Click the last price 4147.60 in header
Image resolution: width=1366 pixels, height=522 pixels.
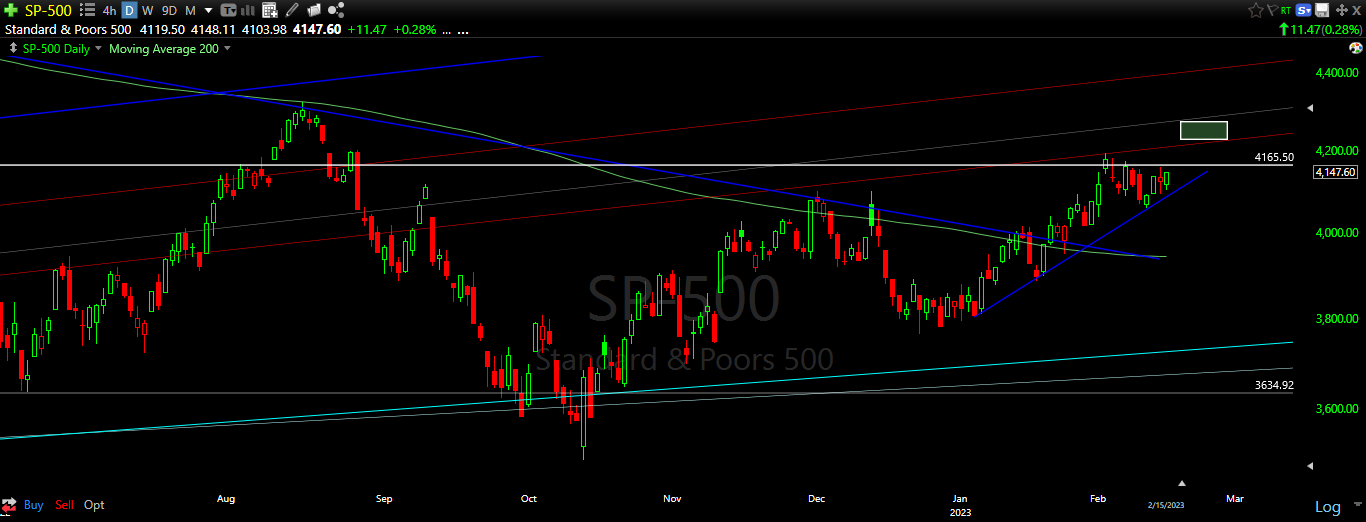tap(317, 30)
